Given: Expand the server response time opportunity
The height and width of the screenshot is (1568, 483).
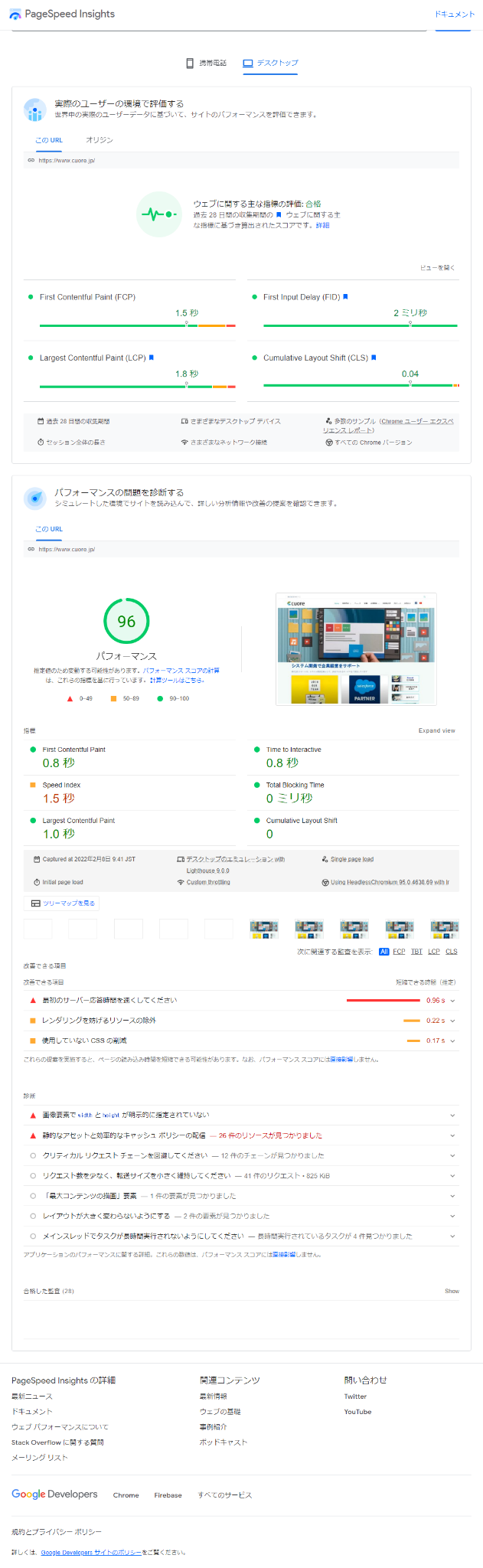Looking at the screenshot, I should click(x=452, y=1001).
